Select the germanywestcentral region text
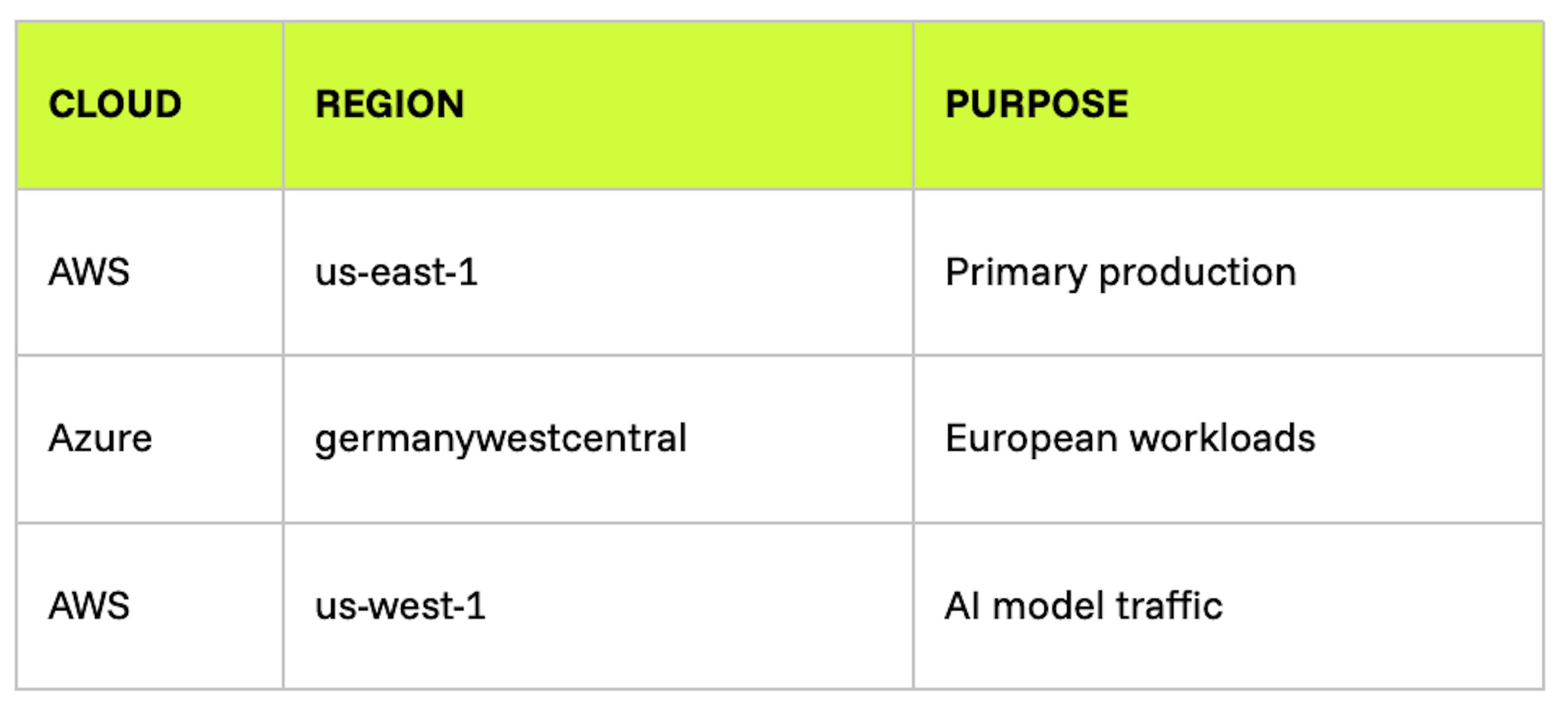 (500, 439)
